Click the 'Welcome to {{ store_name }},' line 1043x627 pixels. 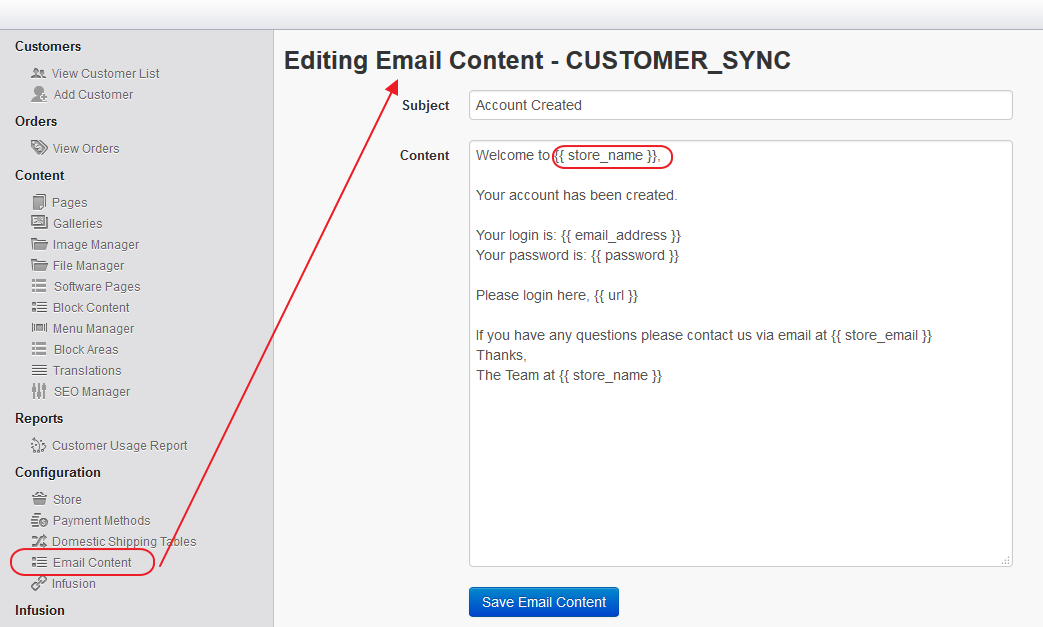568,156
